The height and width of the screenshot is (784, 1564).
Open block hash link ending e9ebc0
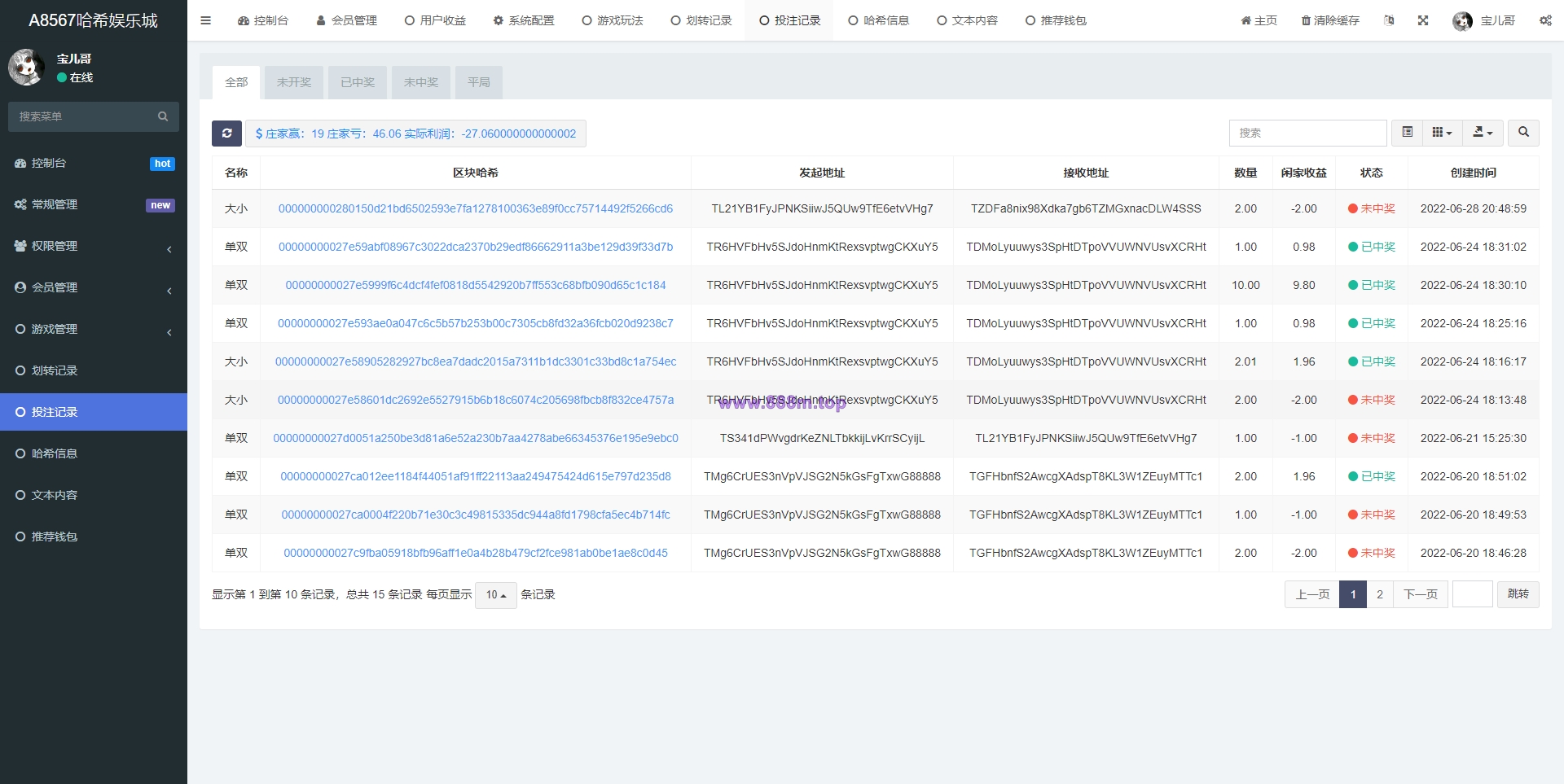pos(476,438)
